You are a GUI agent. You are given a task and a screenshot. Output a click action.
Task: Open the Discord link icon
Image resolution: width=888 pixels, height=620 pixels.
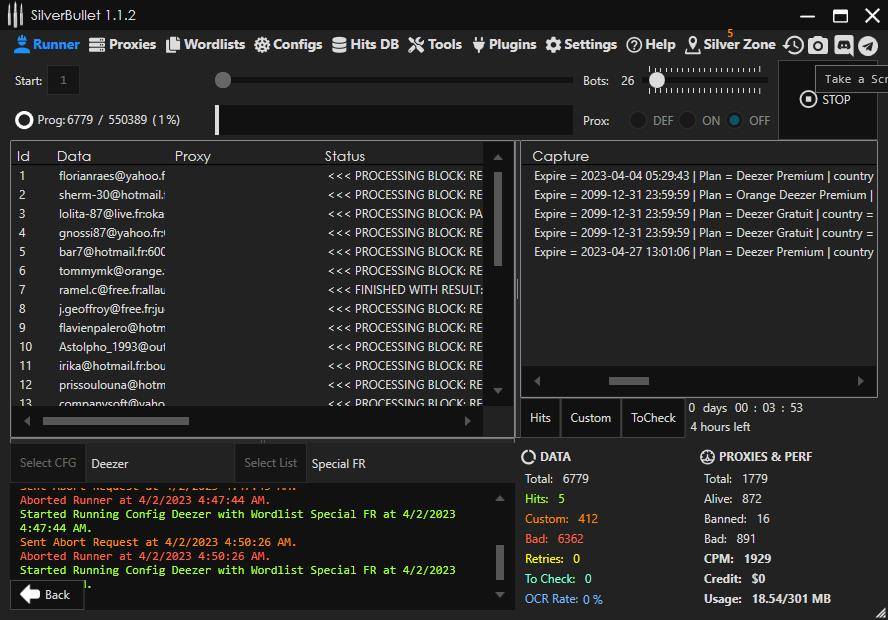(843, 45)
